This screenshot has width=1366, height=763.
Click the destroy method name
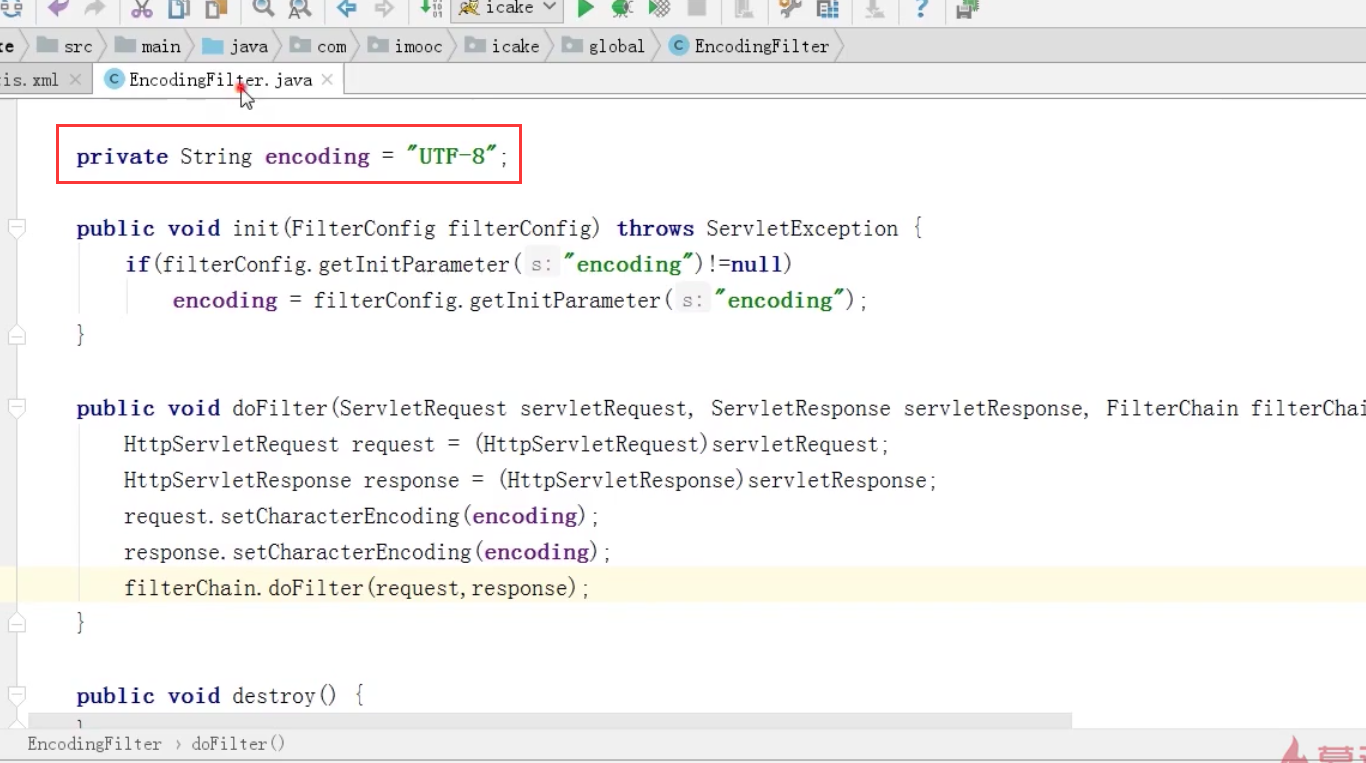274,696
